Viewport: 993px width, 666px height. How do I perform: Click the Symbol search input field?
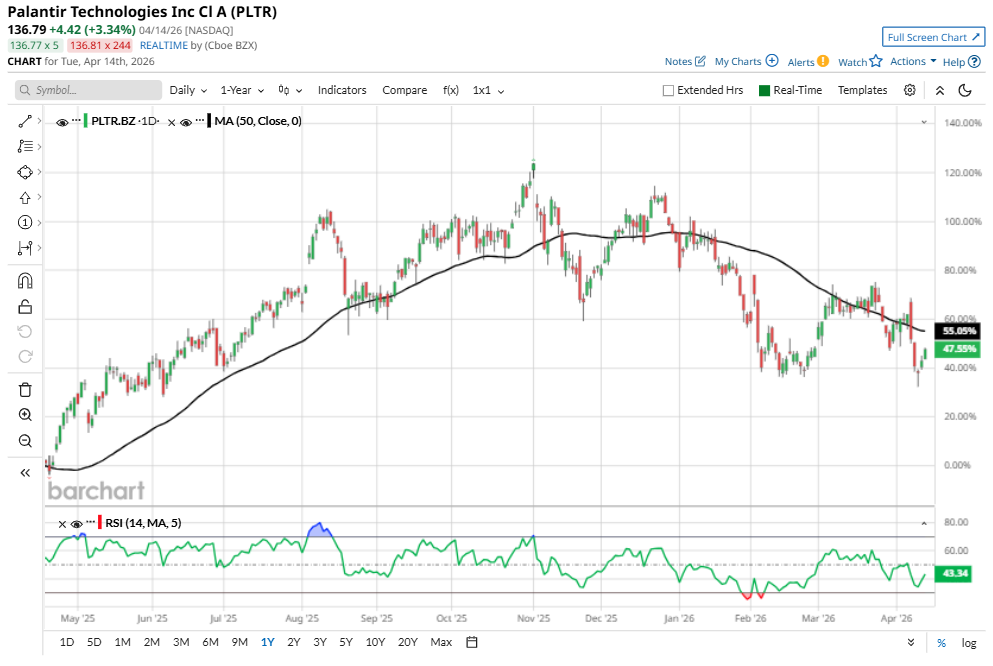click(90, 90)
